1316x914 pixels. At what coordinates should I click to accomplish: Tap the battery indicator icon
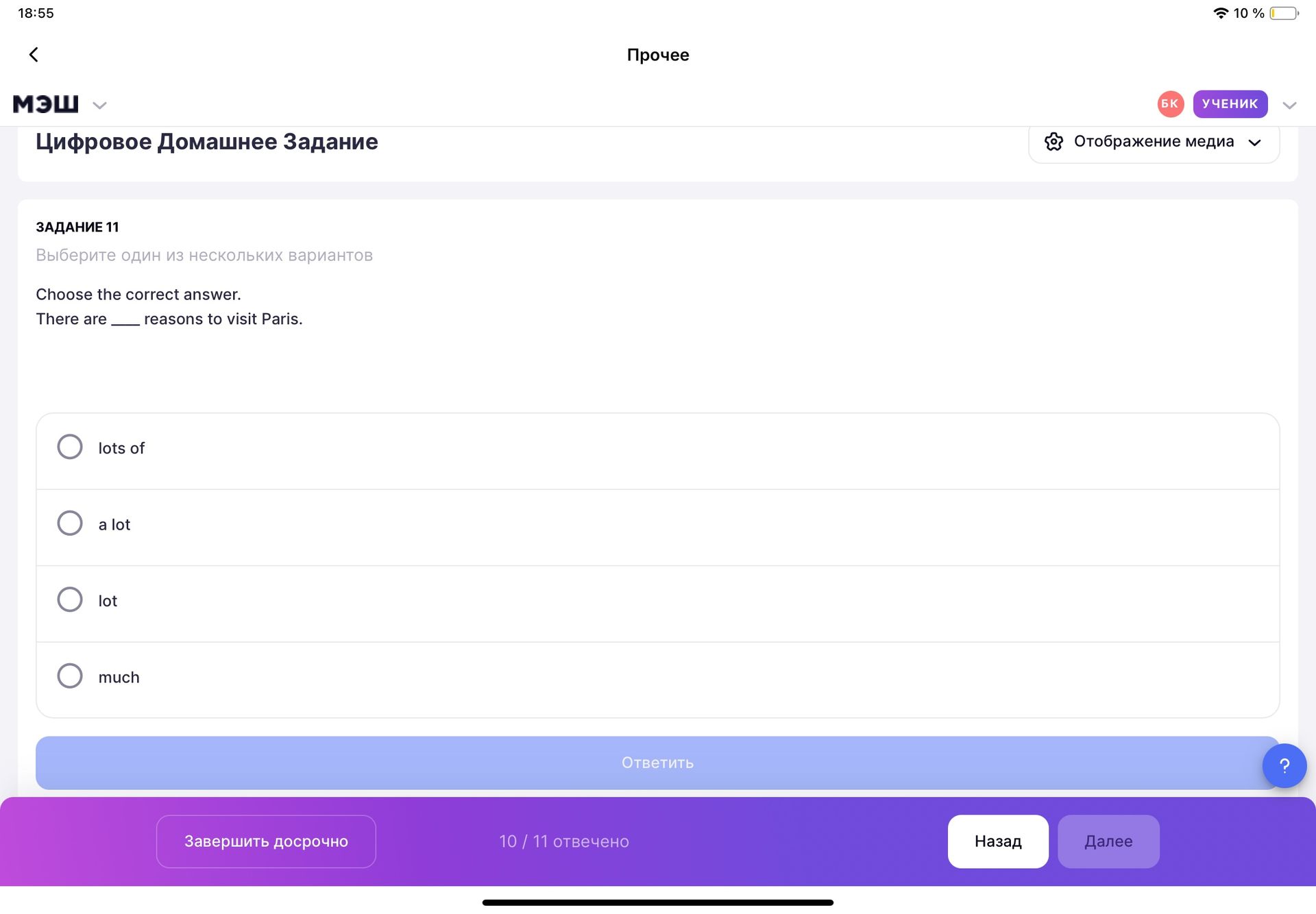tap(1284, 13)
